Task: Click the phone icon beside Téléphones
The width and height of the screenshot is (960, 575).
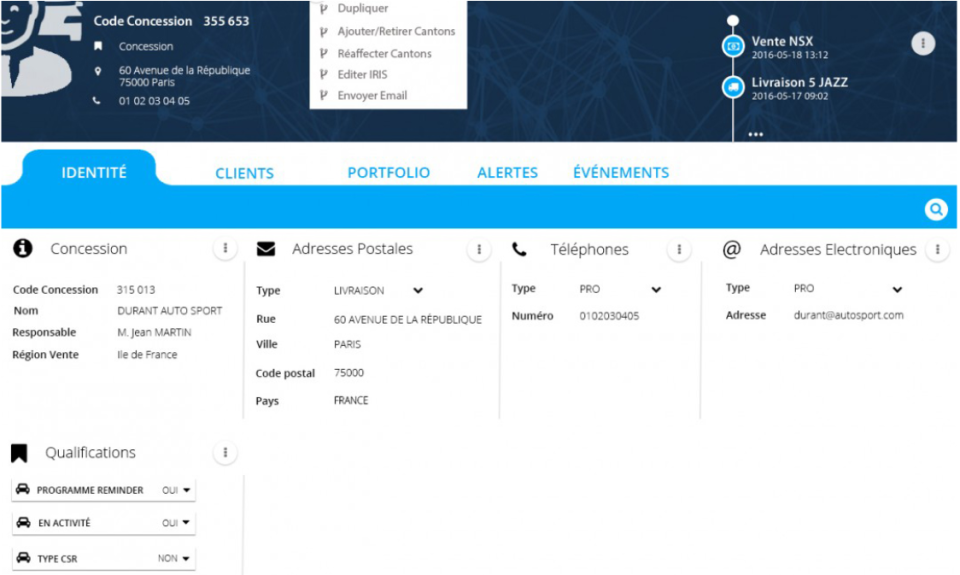Action: coord(519,249)
